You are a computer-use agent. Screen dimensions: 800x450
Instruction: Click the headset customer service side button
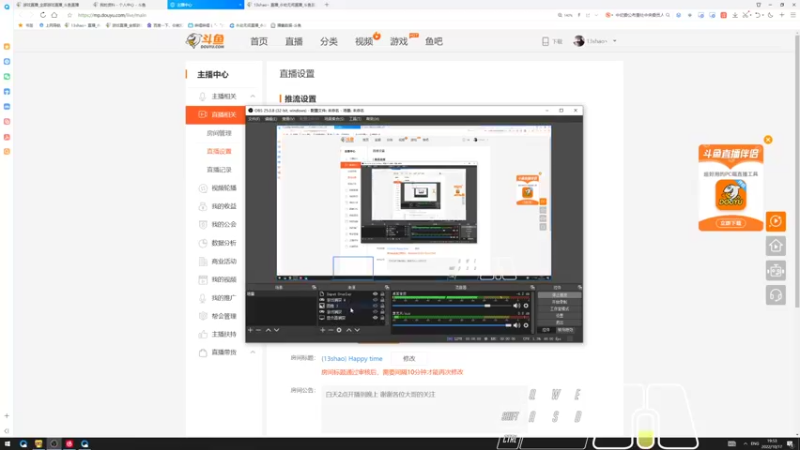[x=776, y=295]
